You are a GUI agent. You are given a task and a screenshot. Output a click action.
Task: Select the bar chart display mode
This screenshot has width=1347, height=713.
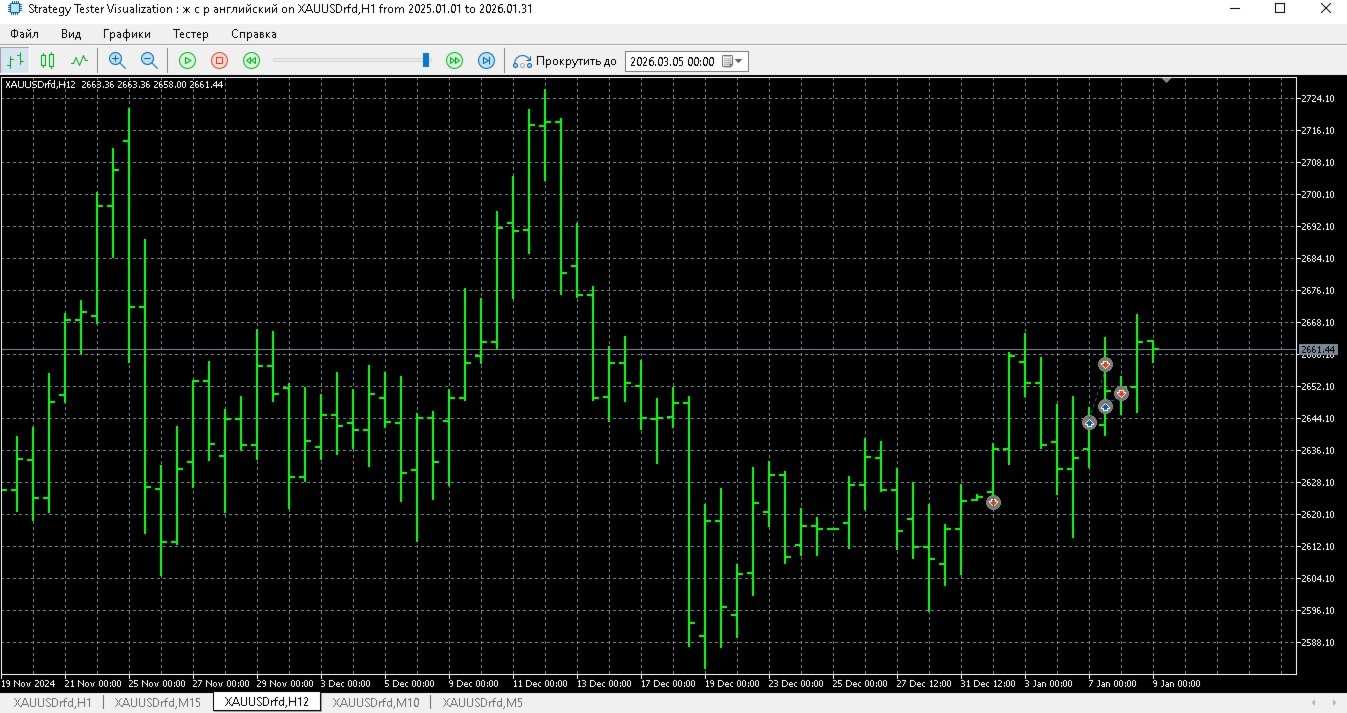[16, 61]
